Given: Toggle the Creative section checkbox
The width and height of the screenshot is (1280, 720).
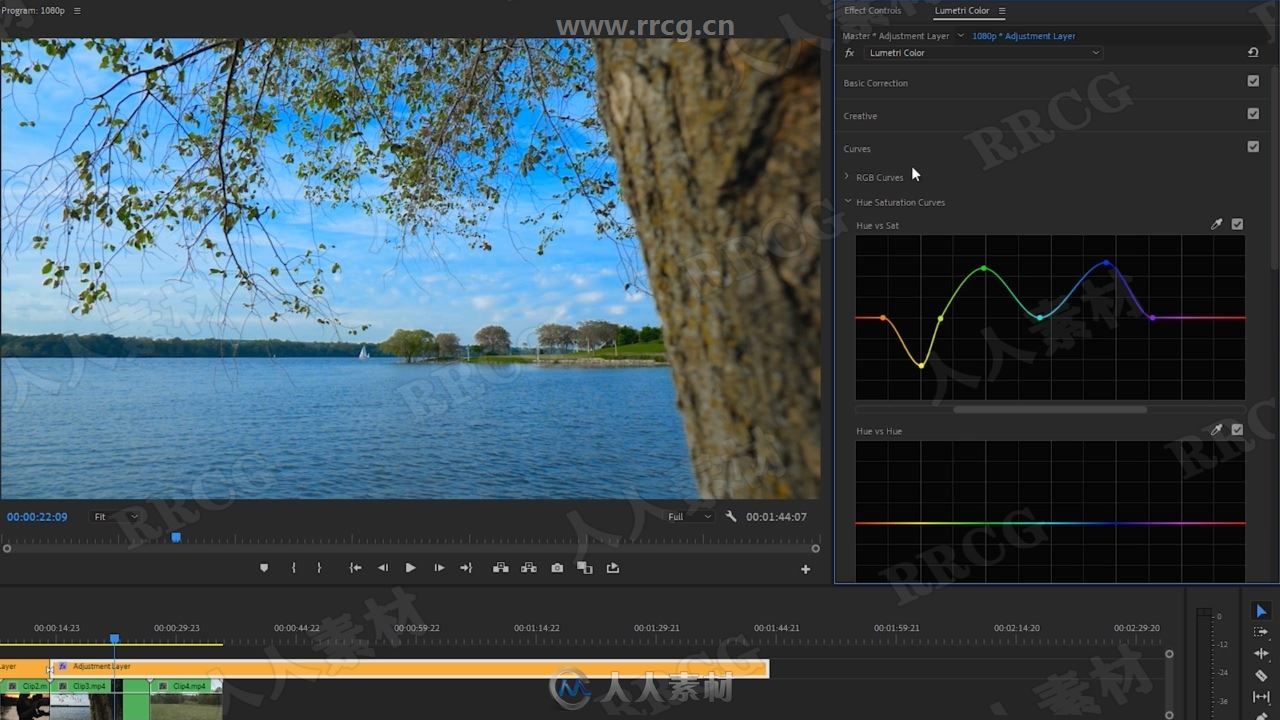Looking at the screenshot, I should [x=1253, y=114].
